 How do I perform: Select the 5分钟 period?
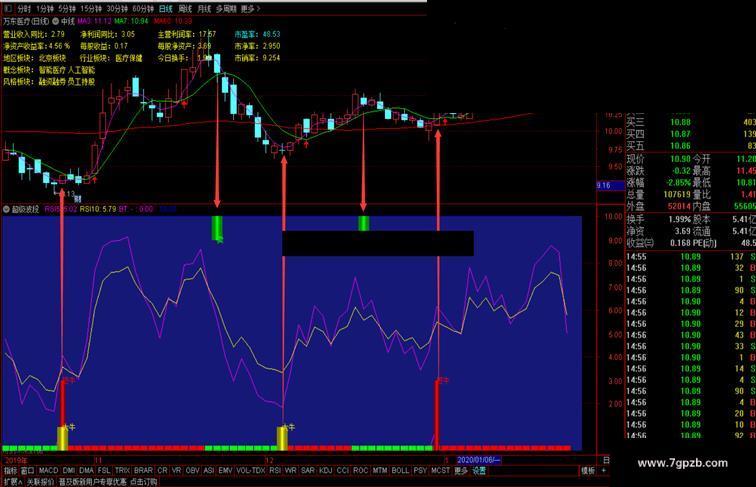coord(67,9)
